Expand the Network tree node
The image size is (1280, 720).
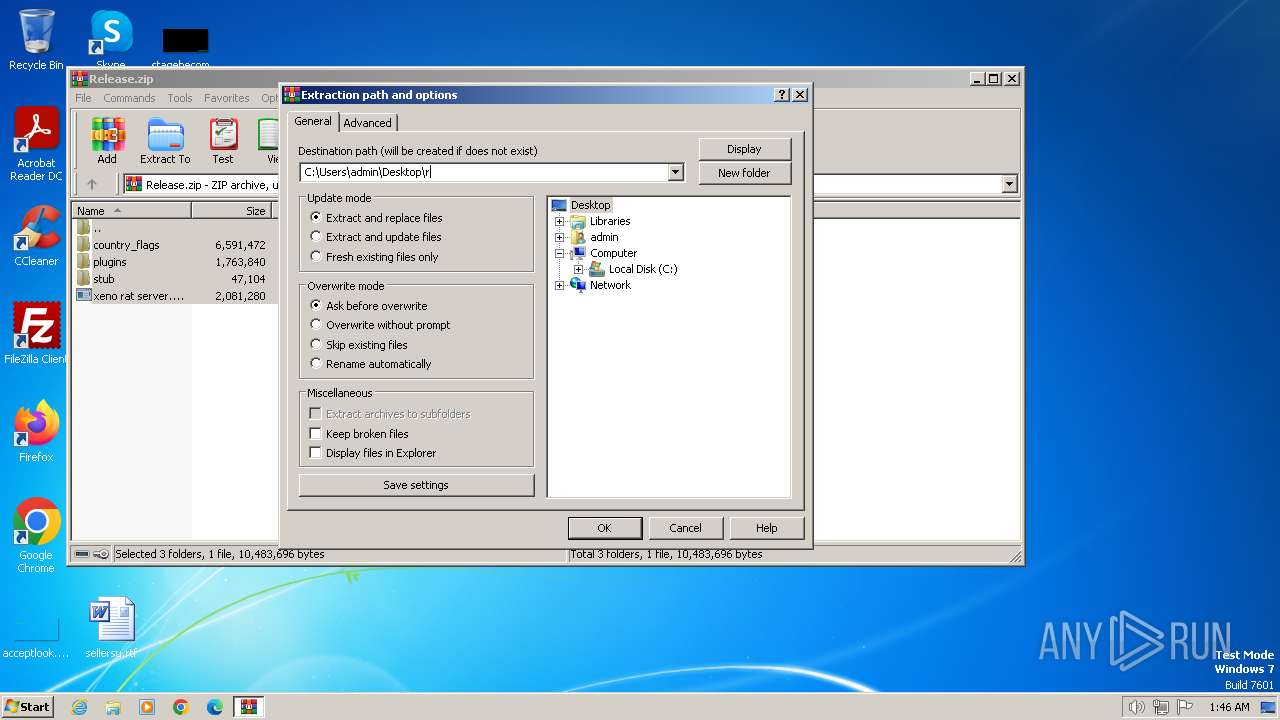click(x=560, y=285)
